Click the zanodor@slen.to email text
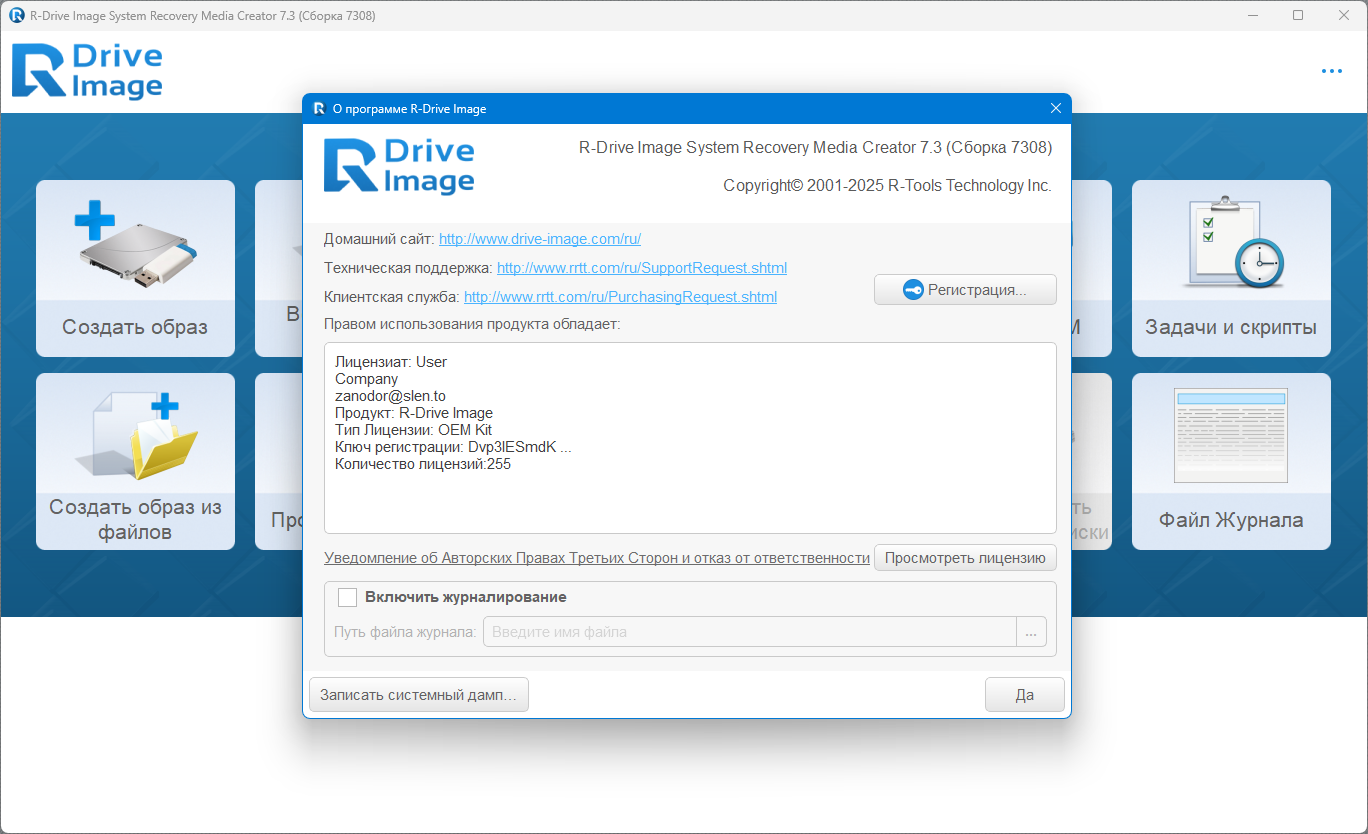The image size is (1368, 834). [390, 396]
